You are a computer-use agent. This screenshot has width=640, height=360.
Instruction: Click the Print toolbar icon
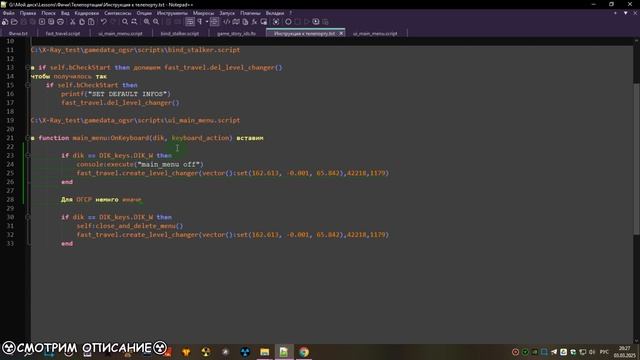60,22
